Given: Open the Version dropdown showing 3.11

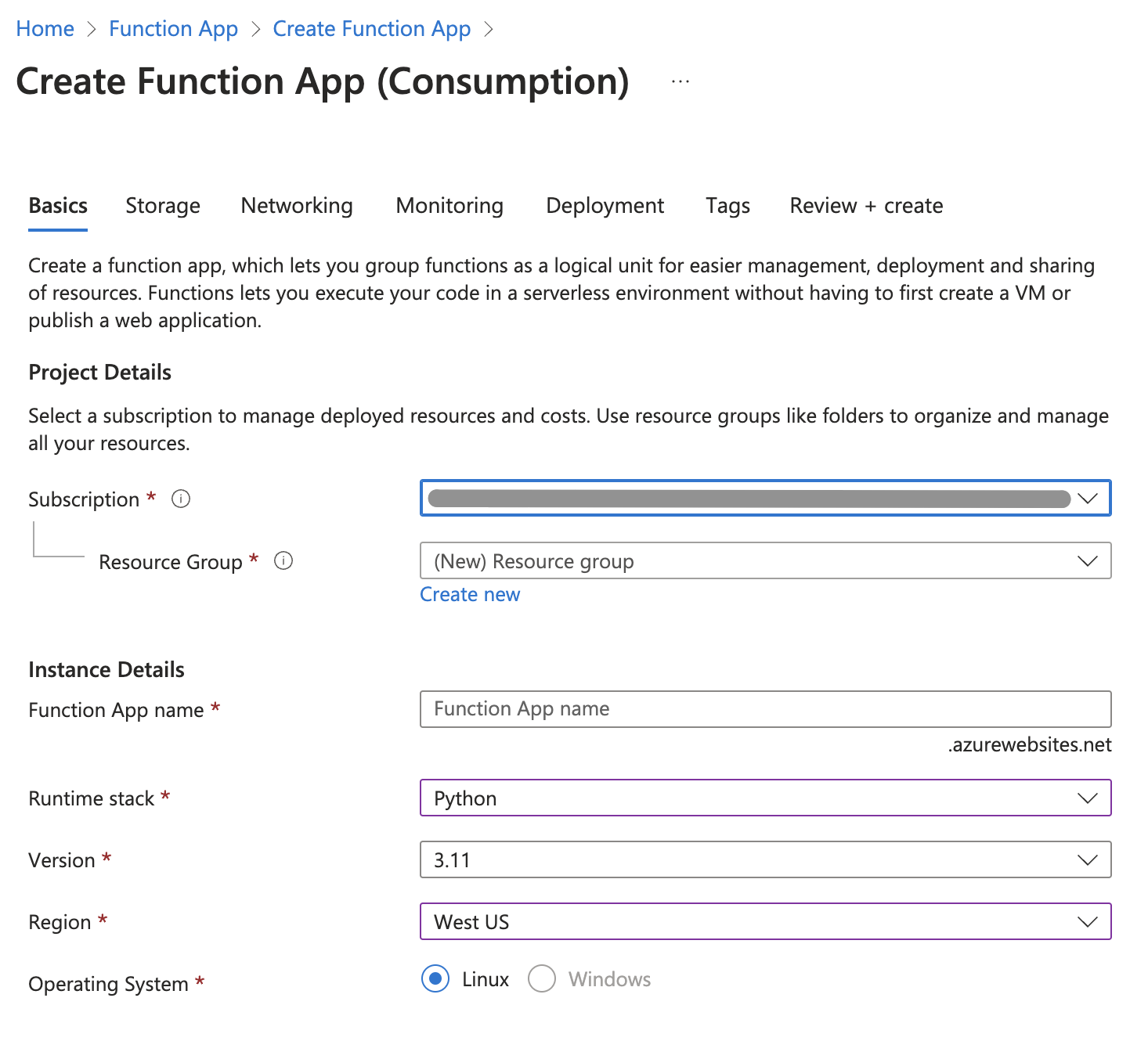Looking at the screenshot, I should pyautogui.click(x=766, y=859).
